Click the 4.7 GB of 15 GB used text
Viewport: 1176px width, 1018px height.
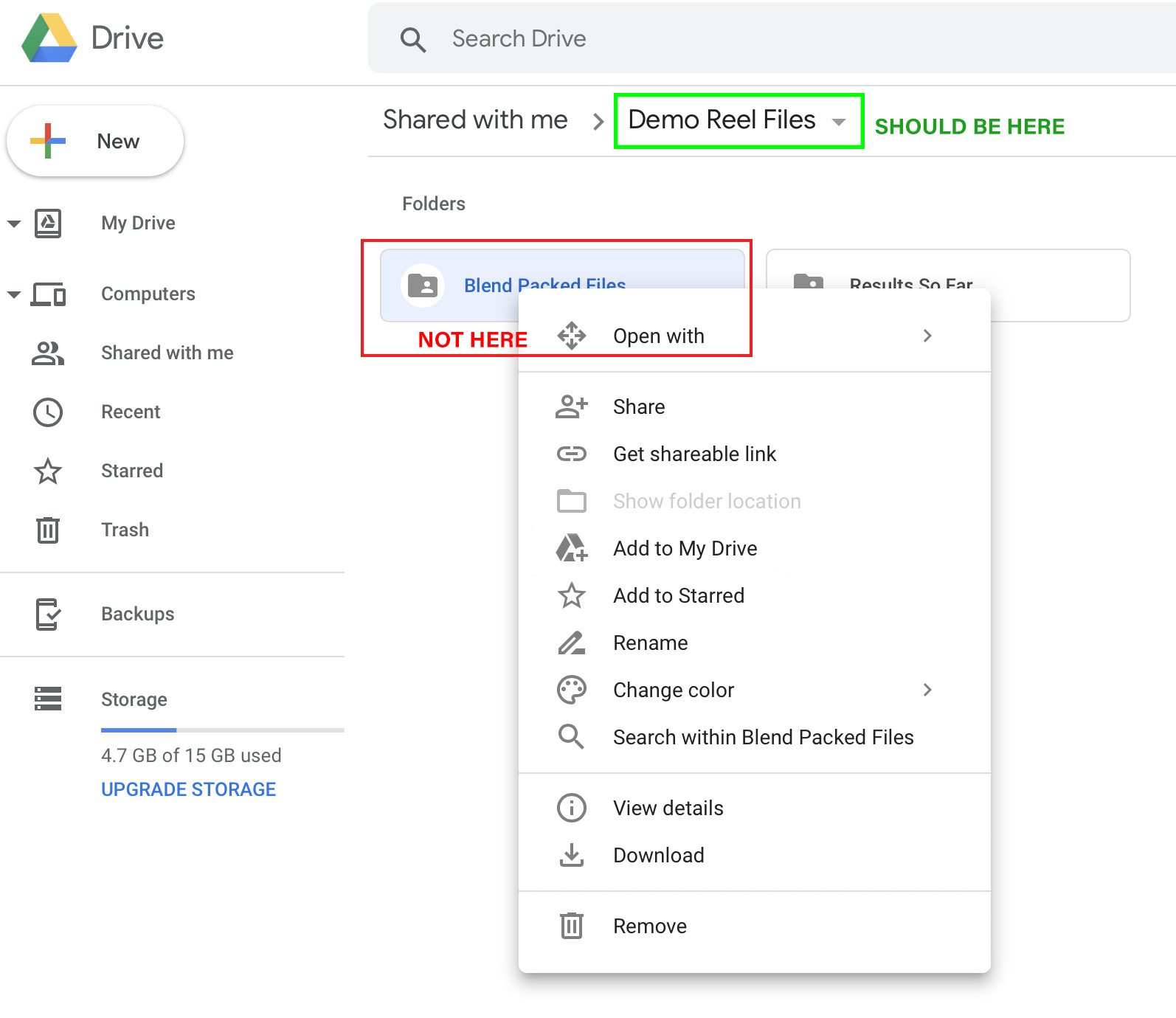coord(191,755)
